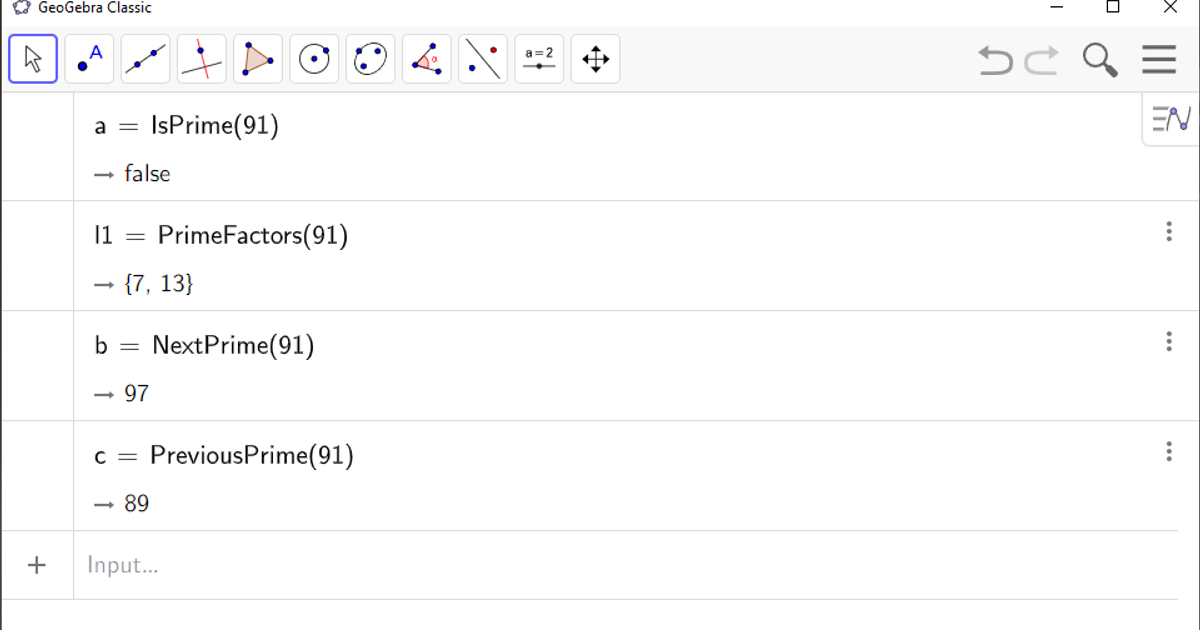
Task: Open options menu for PreviousPrime(91) row
Action: (x=1169, y=452)
